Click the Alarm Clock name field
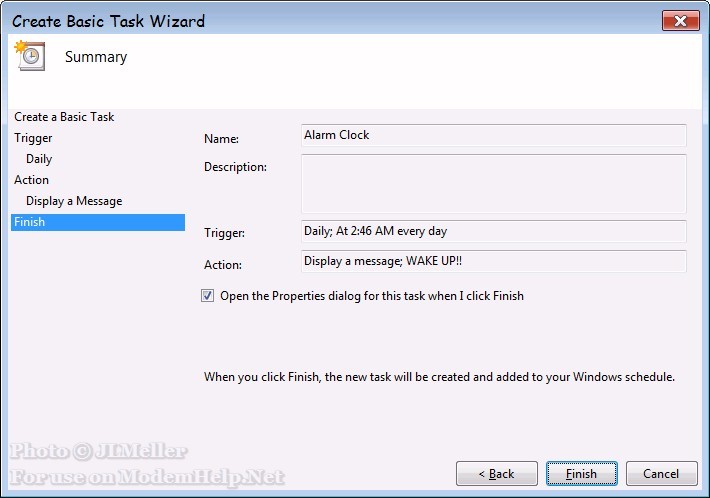710x498 pixels. [x=494, y=135]
